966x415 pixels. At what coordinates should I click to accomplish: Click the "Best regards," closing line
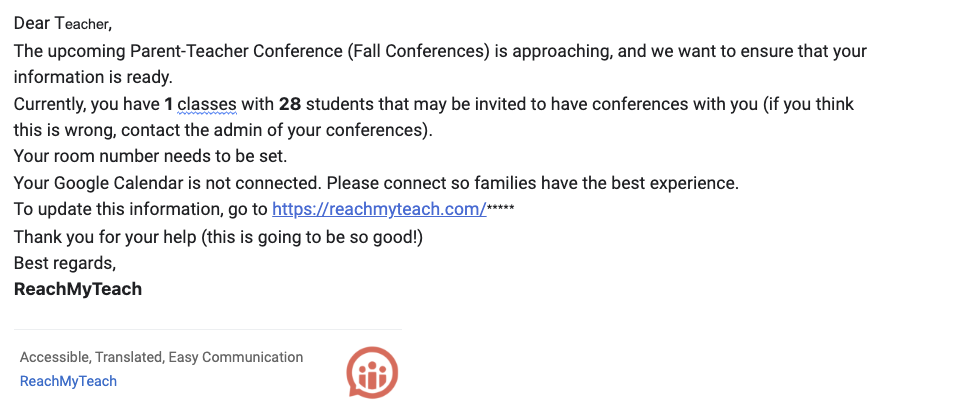tap(65, 263)
